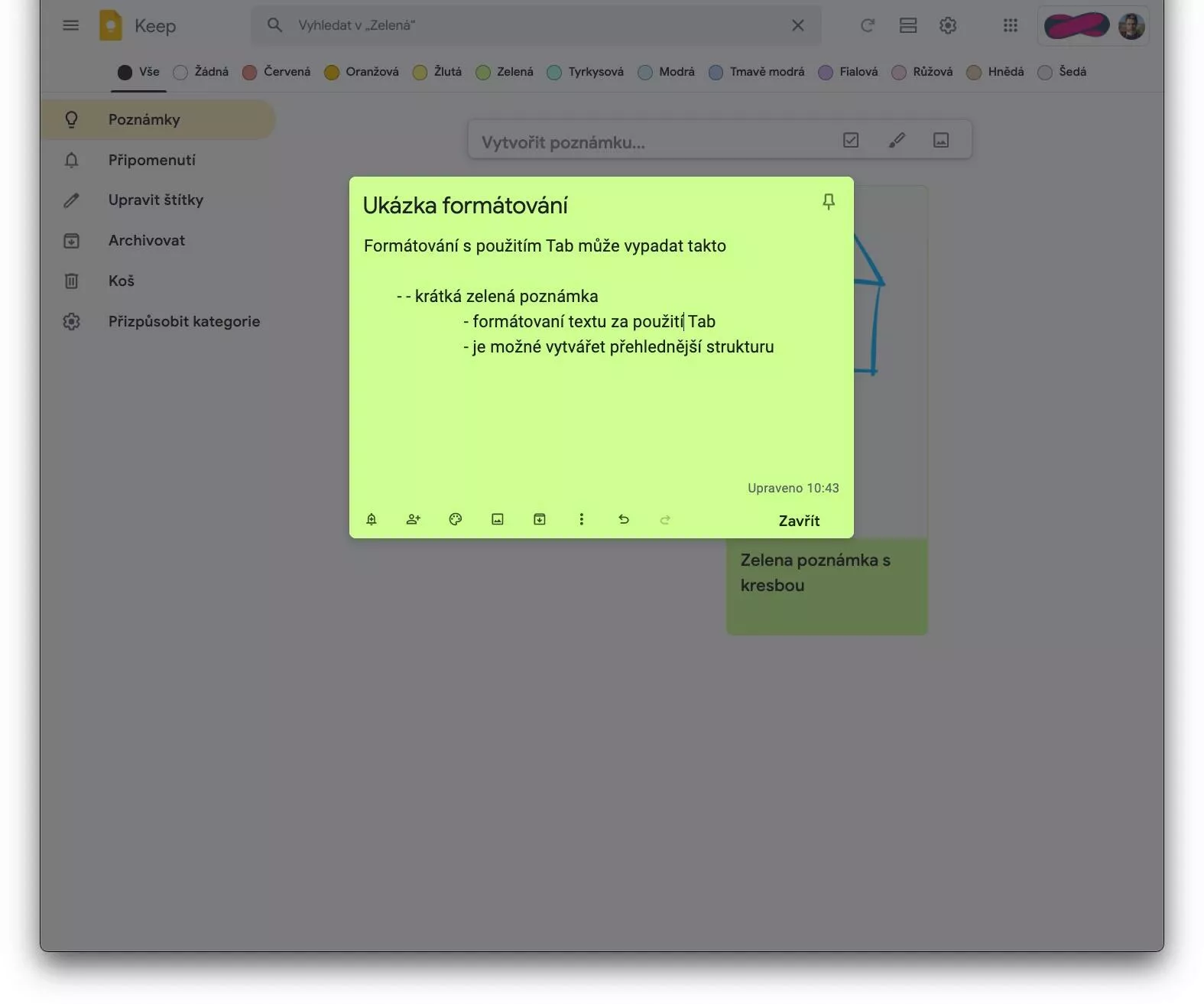
Task: Open Připomenutí in the sidebar
Action: pos(157,160)
